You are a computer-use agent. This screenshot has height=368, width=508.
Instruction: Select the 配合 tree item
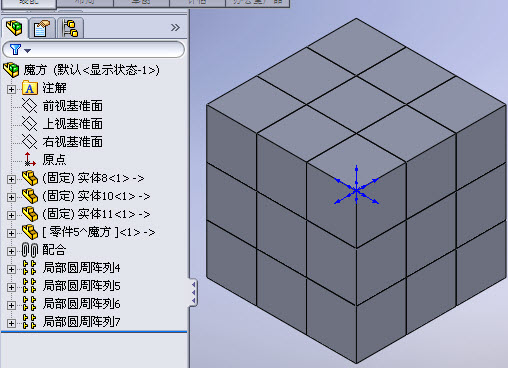(54, 250)
